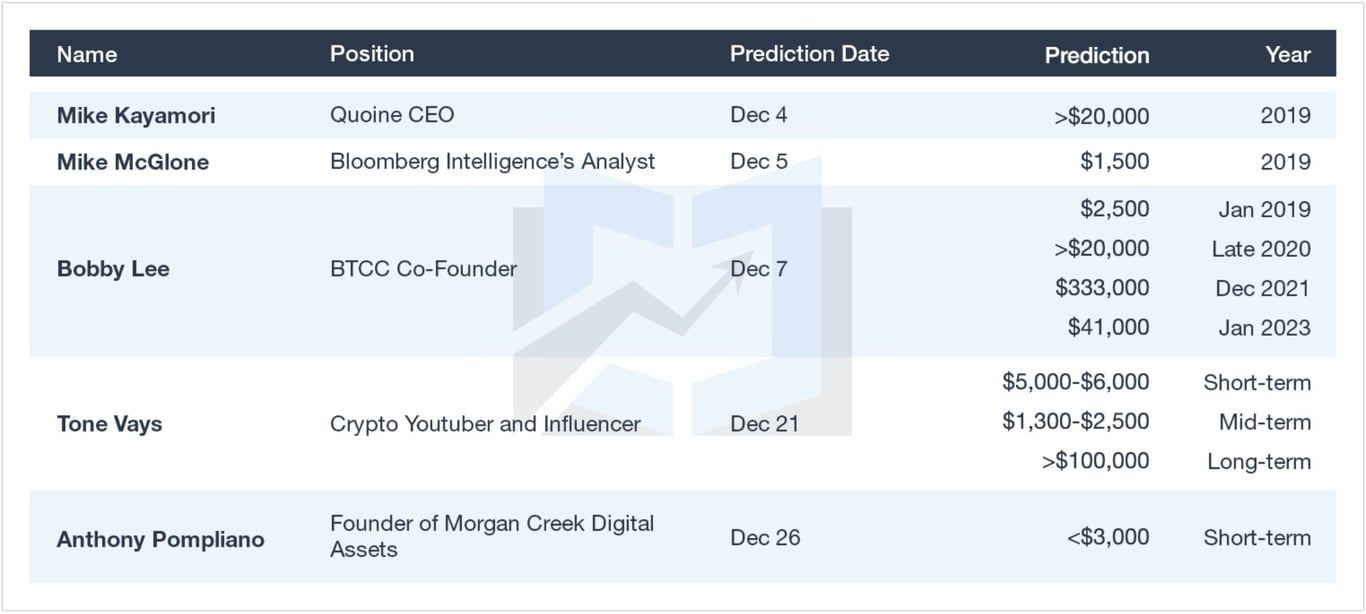Click the Prediction Date column header
The height and width of the screenshot is (614, 1366).
coord(809,54)
